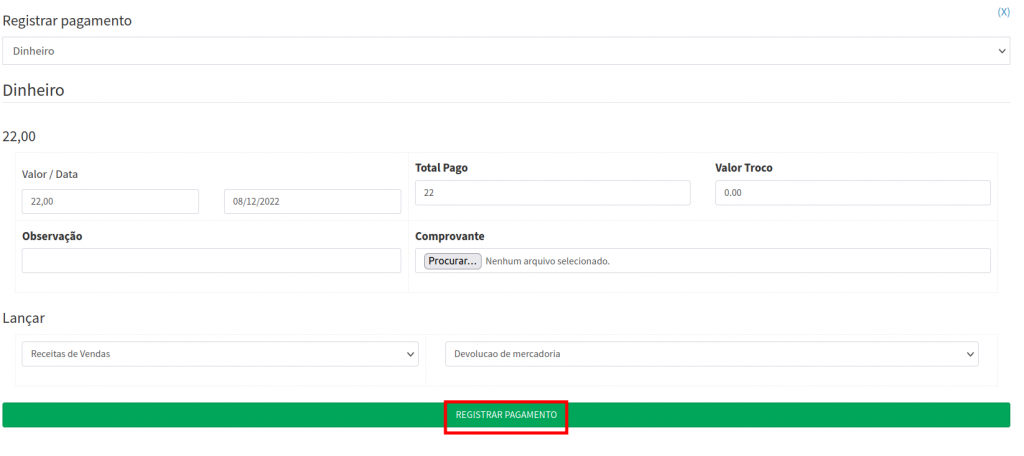Click the 22,00 amount text above the form

pos(19,136)
